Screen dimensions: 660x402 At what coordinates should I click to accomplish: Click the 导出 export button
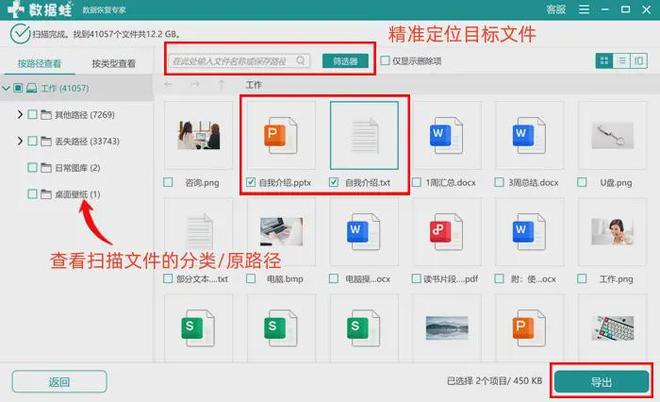click(x=601, y=382)
